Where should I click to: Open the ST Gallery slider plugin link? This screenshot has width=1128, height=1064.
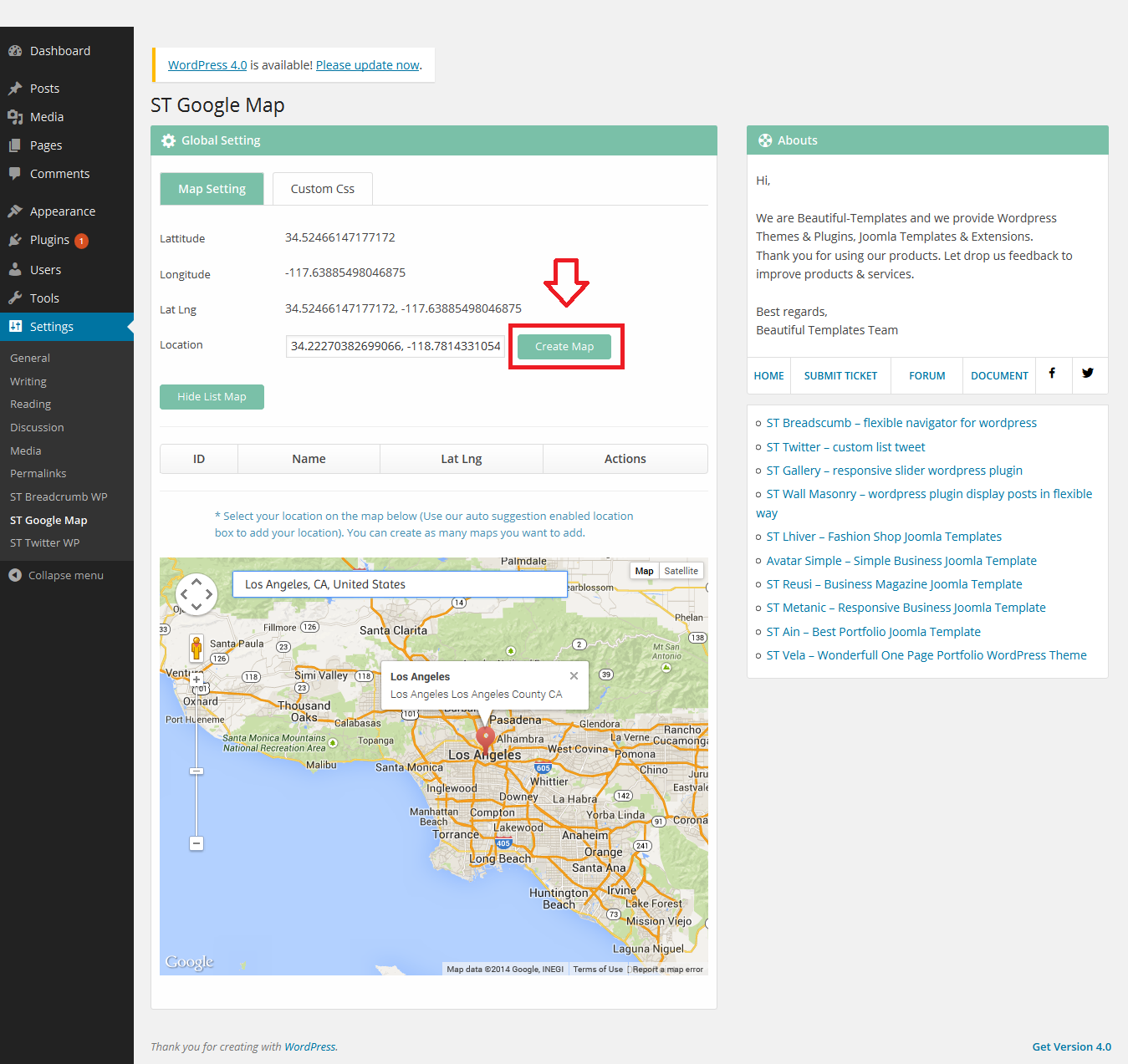895,471
